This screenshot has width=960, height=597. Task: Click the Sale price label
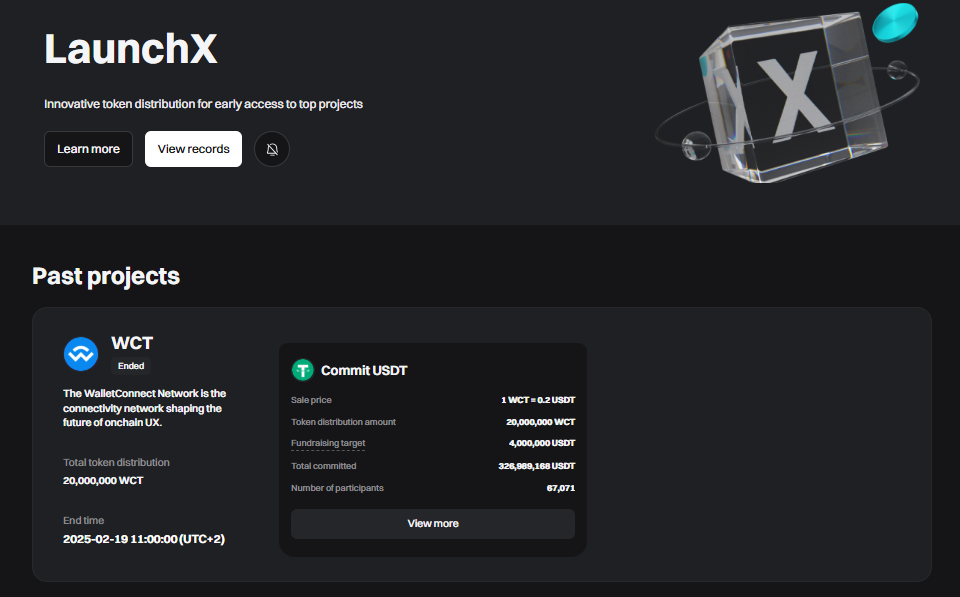(311, 400)
